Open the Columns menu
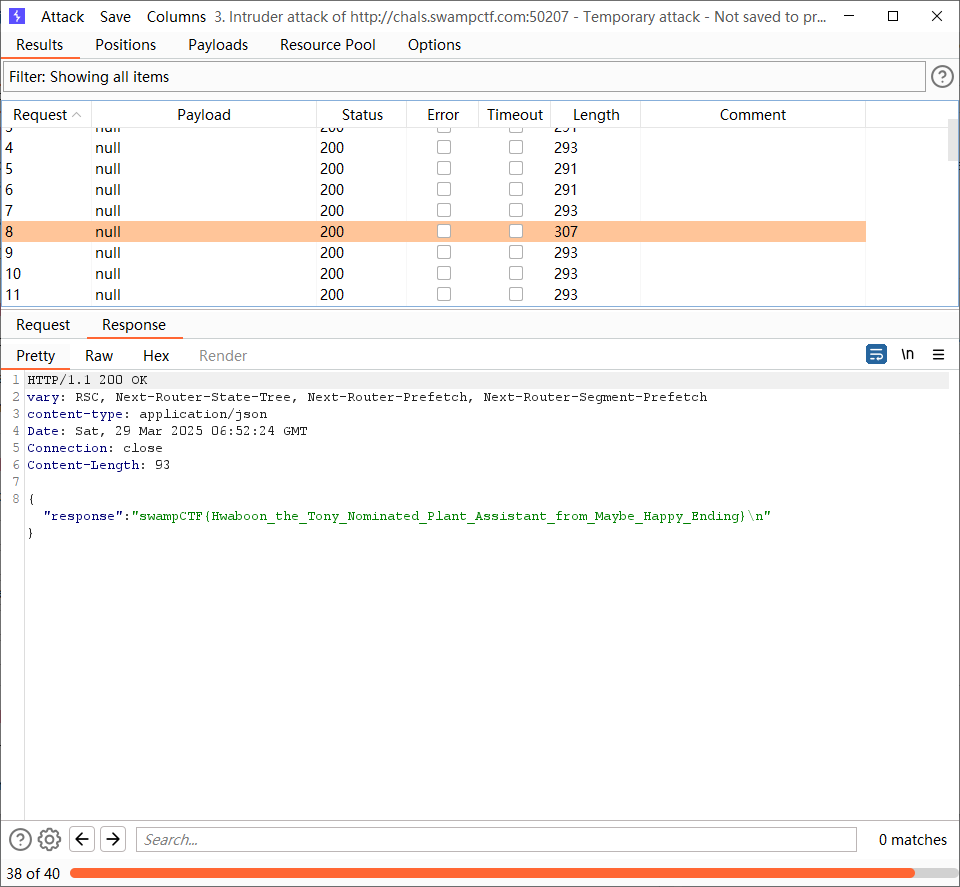The height and width of the screenshot is (887, 960). [176, 17]
